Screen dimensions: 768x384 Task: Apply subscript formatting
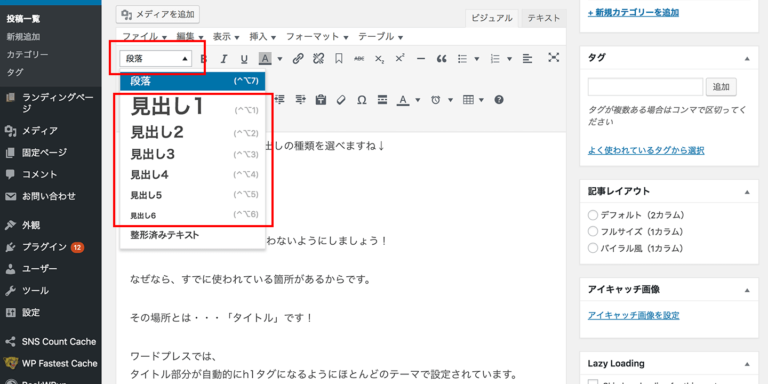point(380,59)
